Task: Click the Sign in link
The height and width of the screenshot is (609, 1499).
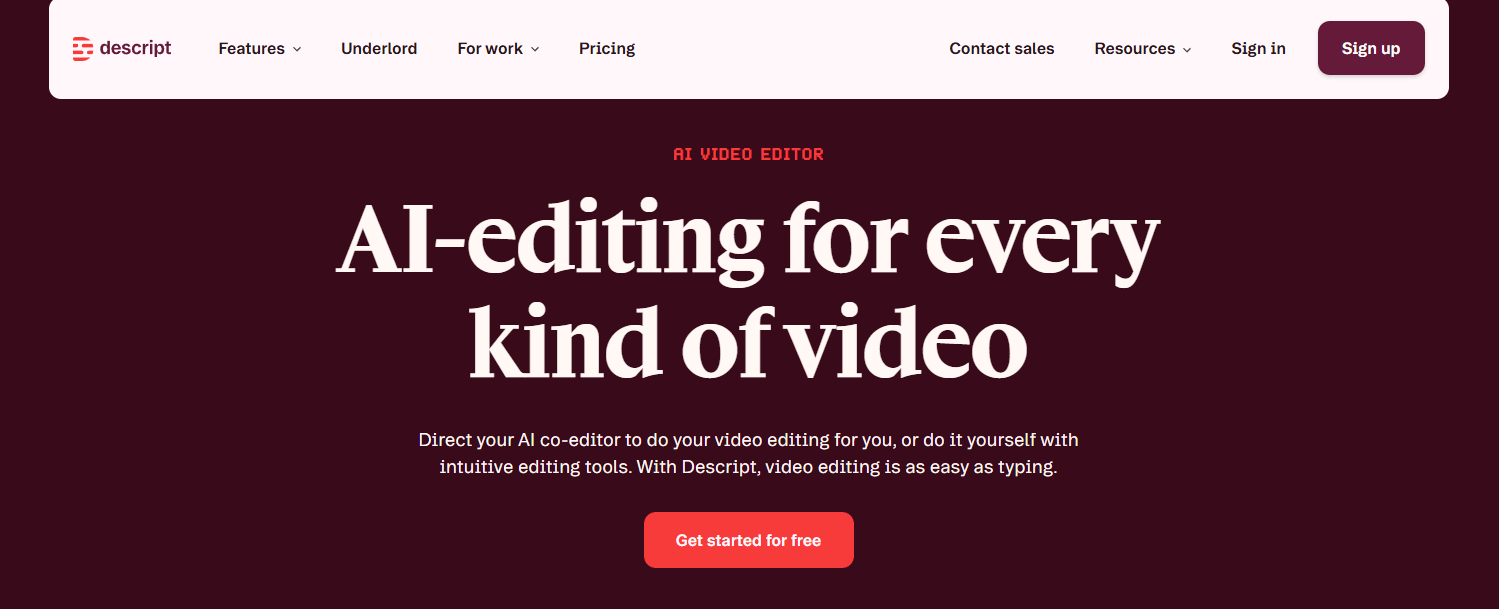Action: [x=1258, y=48]
